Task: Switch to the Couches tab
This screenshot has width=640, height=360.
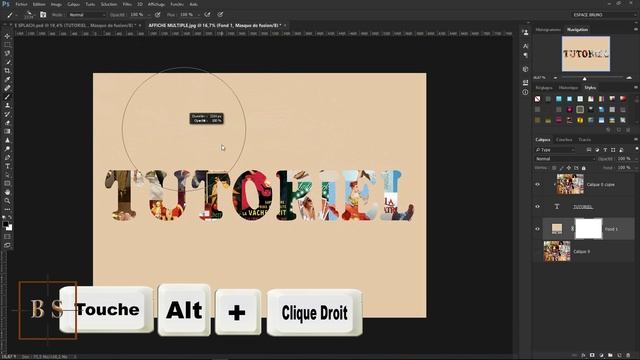Action: pyautogui.click(x=564, y=140)
